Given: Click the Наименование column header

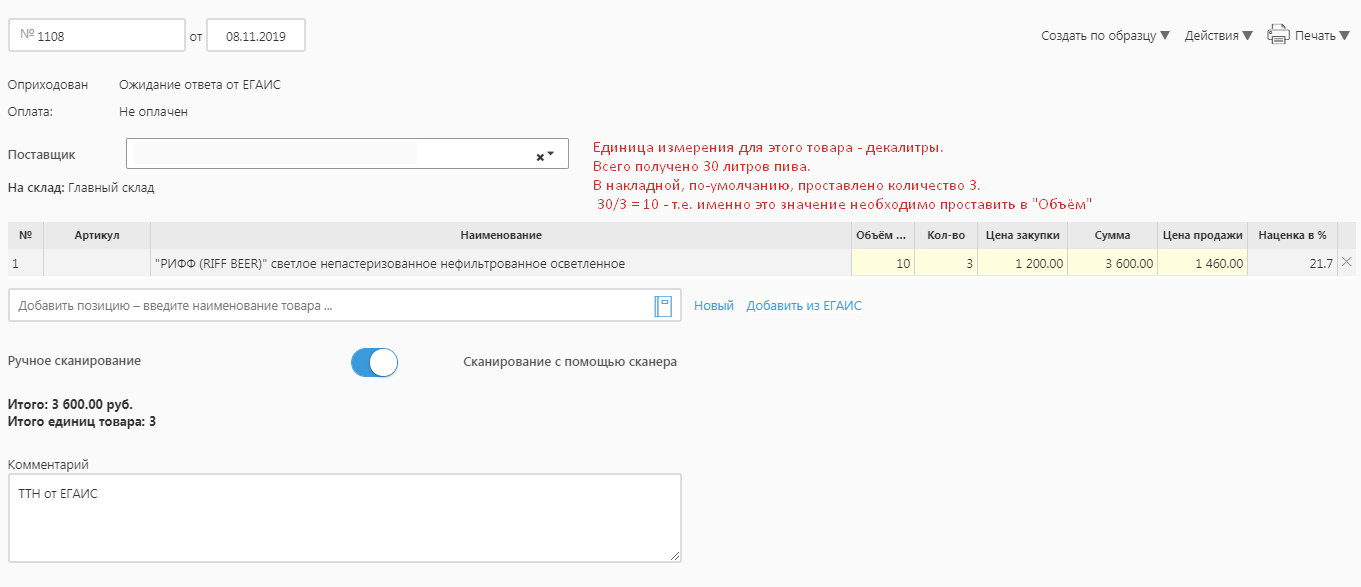Looking at the screenshot, I should [501, 235].
